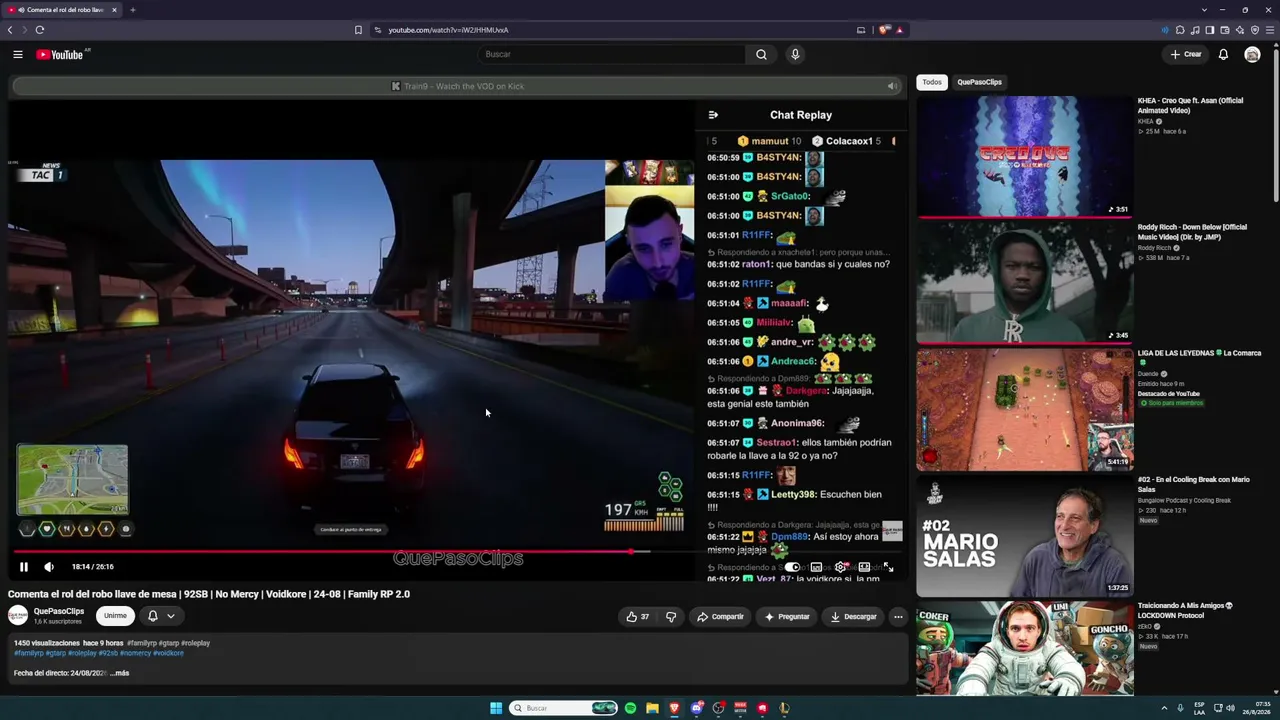Like the video with thumbs up
Image resolution: width=1280 pixels, height=720 pixels.
tap(638, 617)
